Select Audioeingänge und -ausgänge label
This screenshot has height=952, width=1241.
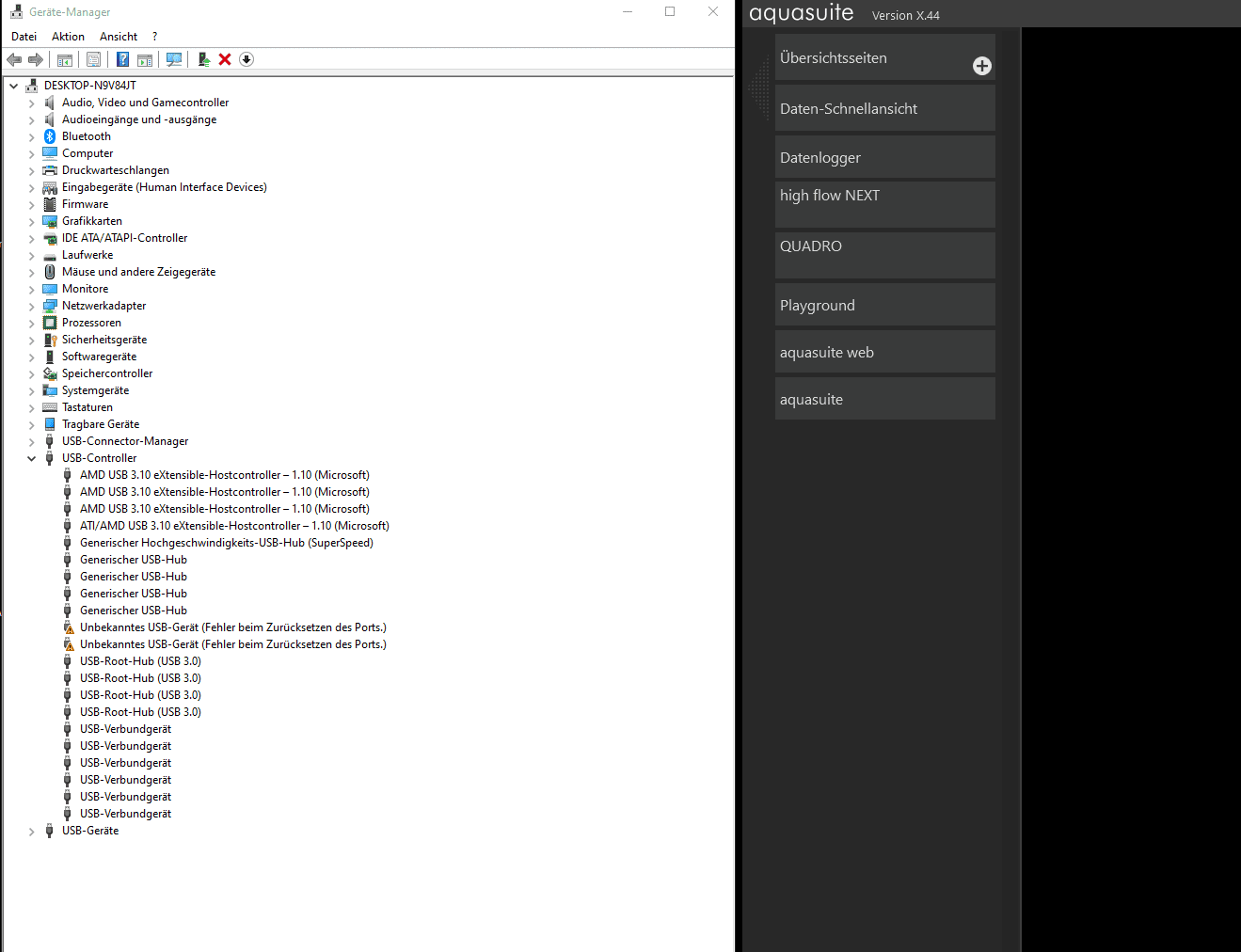139,119
